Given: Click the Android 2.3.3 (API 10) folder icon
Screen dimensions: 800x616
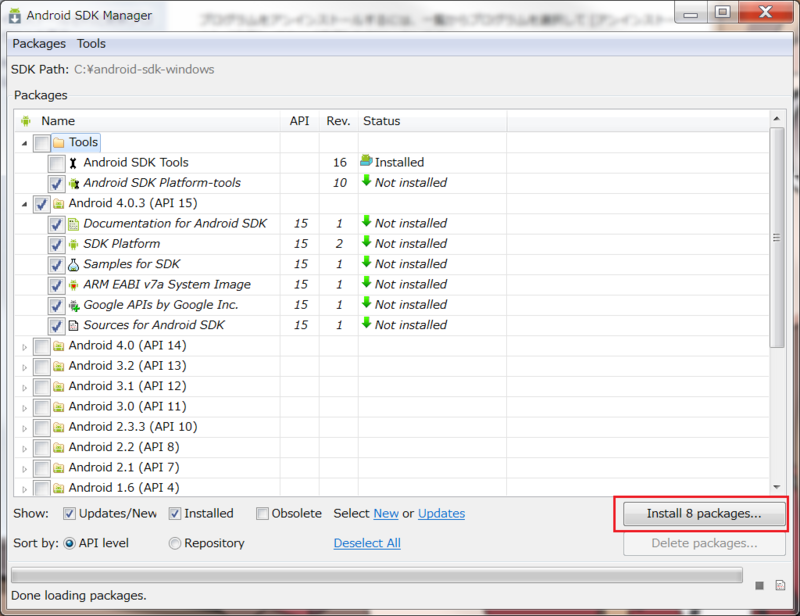Looking at the screenshot, I should (x=59, y=427).
